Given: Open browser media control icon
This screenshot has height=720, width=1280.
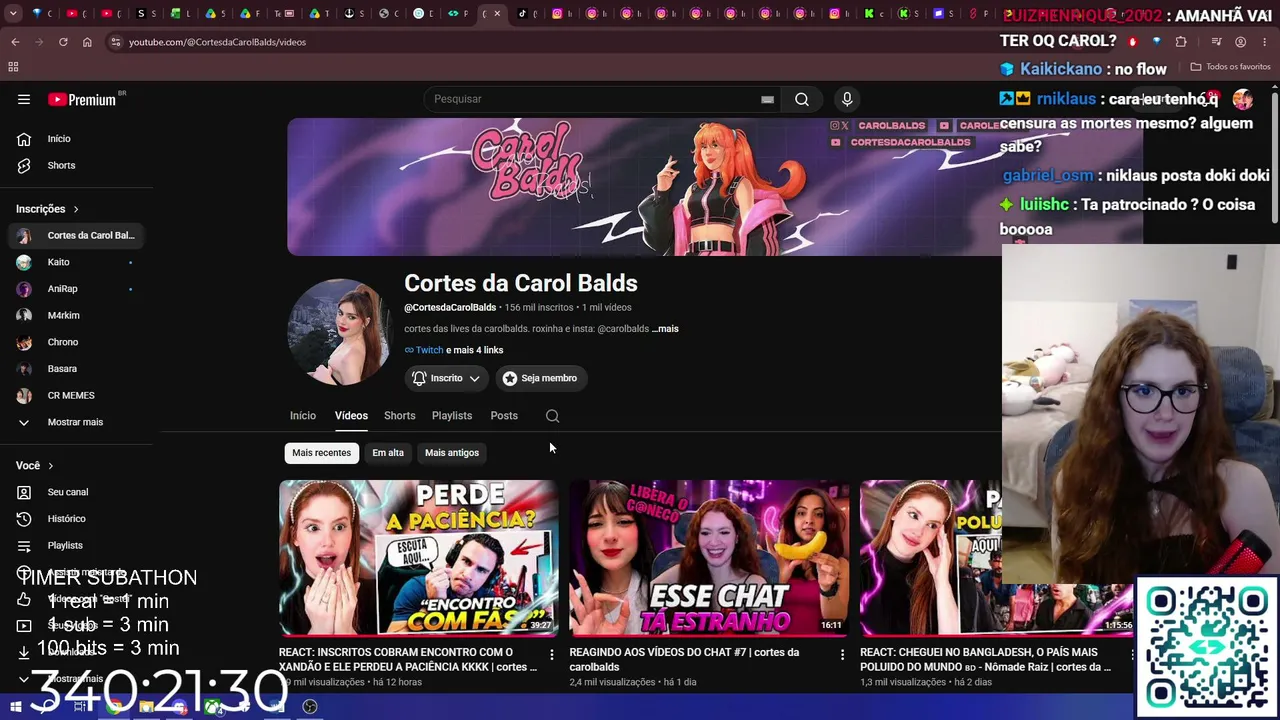Looking at the screenshot, I should pyautogui.click(x=1216, y=42).
